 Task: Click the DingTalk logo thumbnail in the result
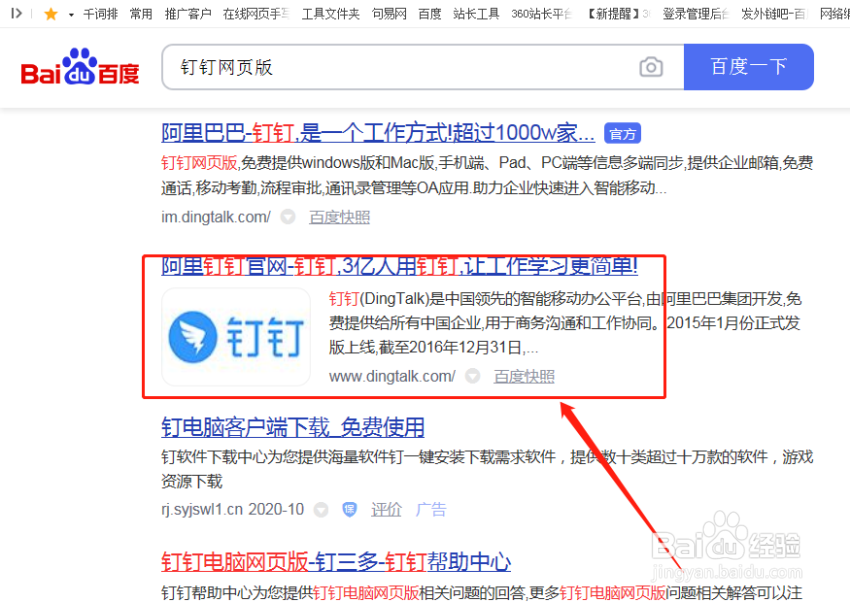[236, 335]
